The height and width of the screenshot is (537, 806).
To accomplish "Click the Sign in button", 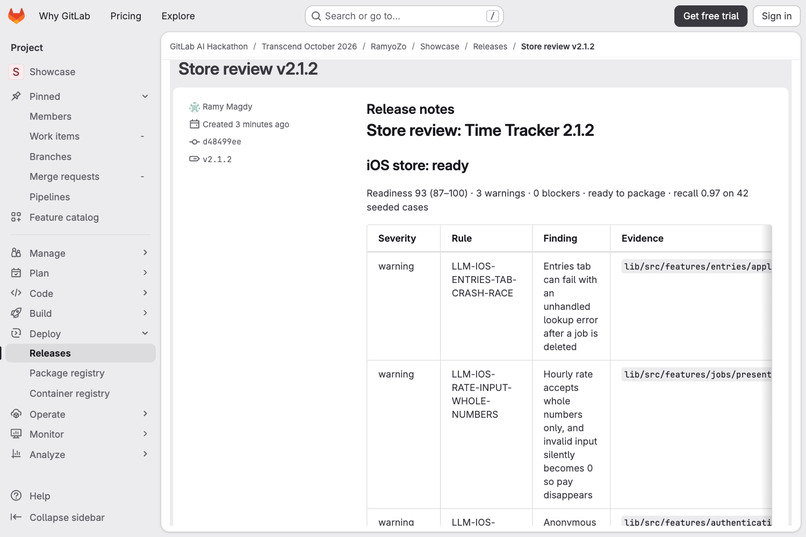I will point(776,16).
